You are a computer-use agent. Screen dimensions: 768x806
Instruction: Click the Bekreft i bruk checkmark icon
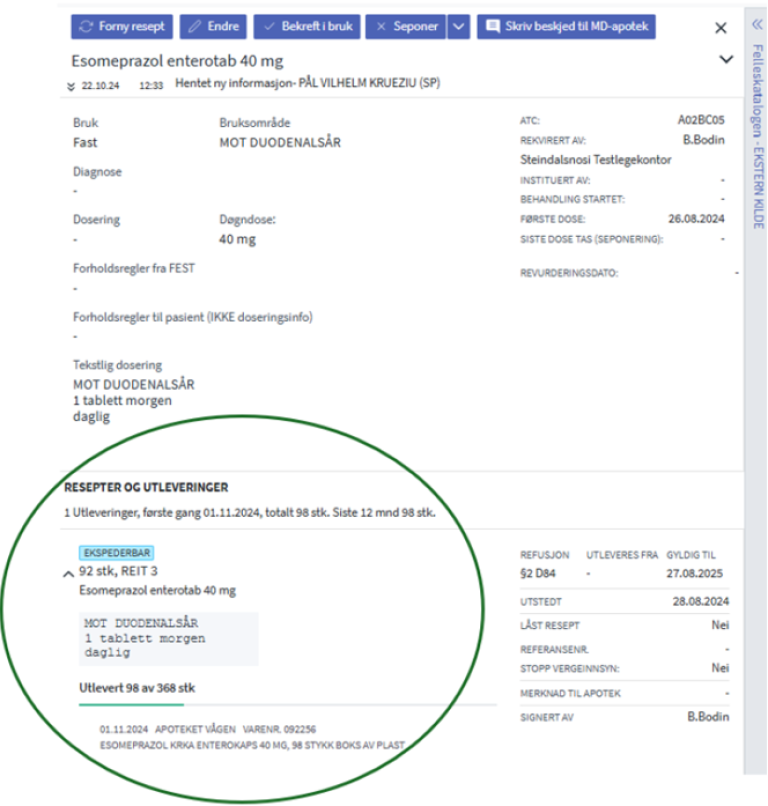[270, 27]
